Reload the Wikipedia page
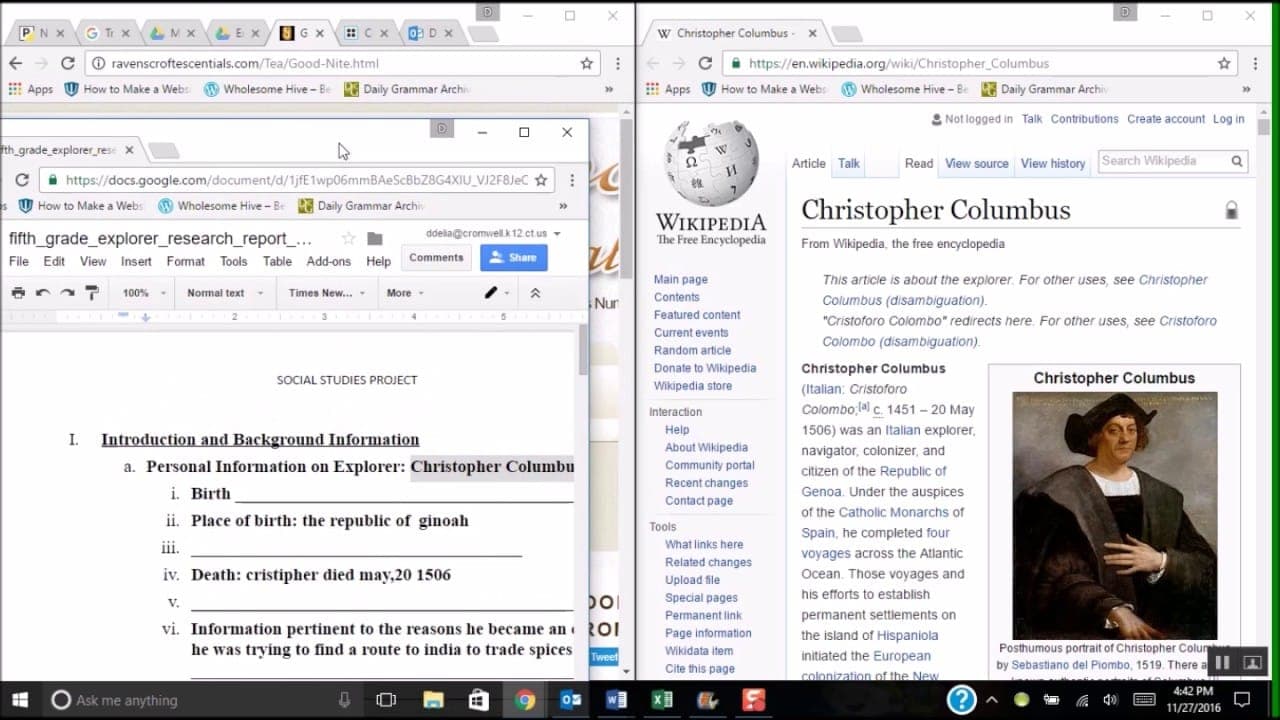 pyautogui.click(x=705, y=63)
